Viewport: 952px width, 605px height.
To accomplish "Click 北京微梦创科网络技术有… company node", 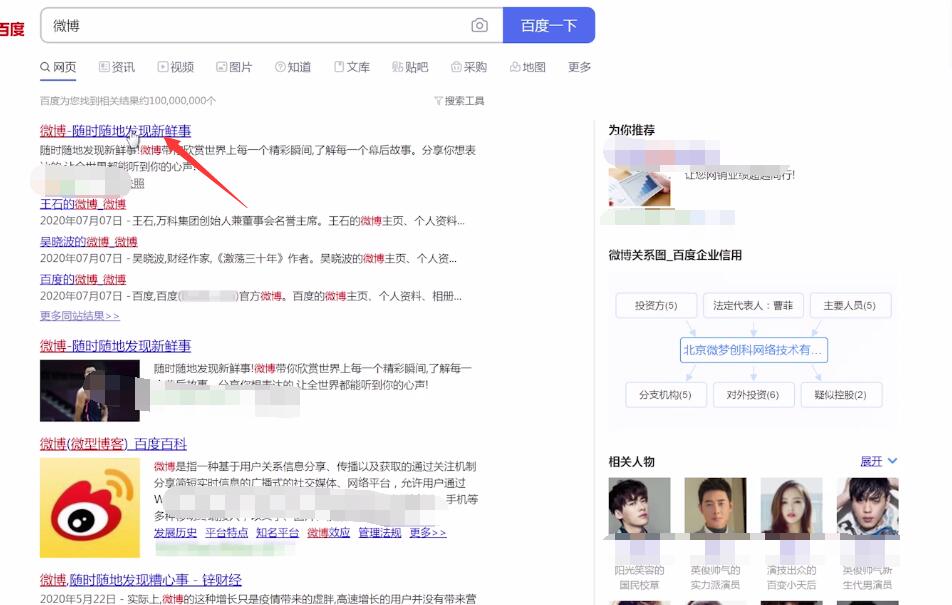I will [753, 350].
